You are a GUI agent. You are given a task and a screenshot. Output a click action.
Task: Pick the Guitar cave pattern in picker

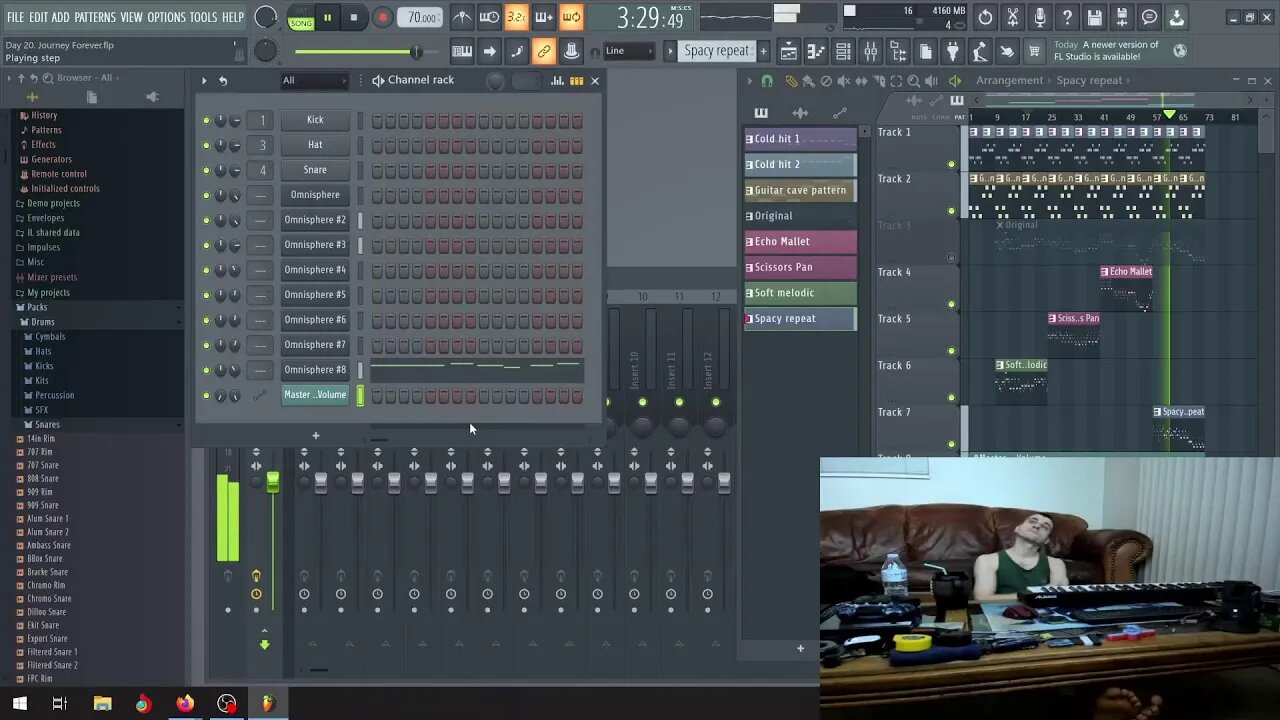coord(800,190)
